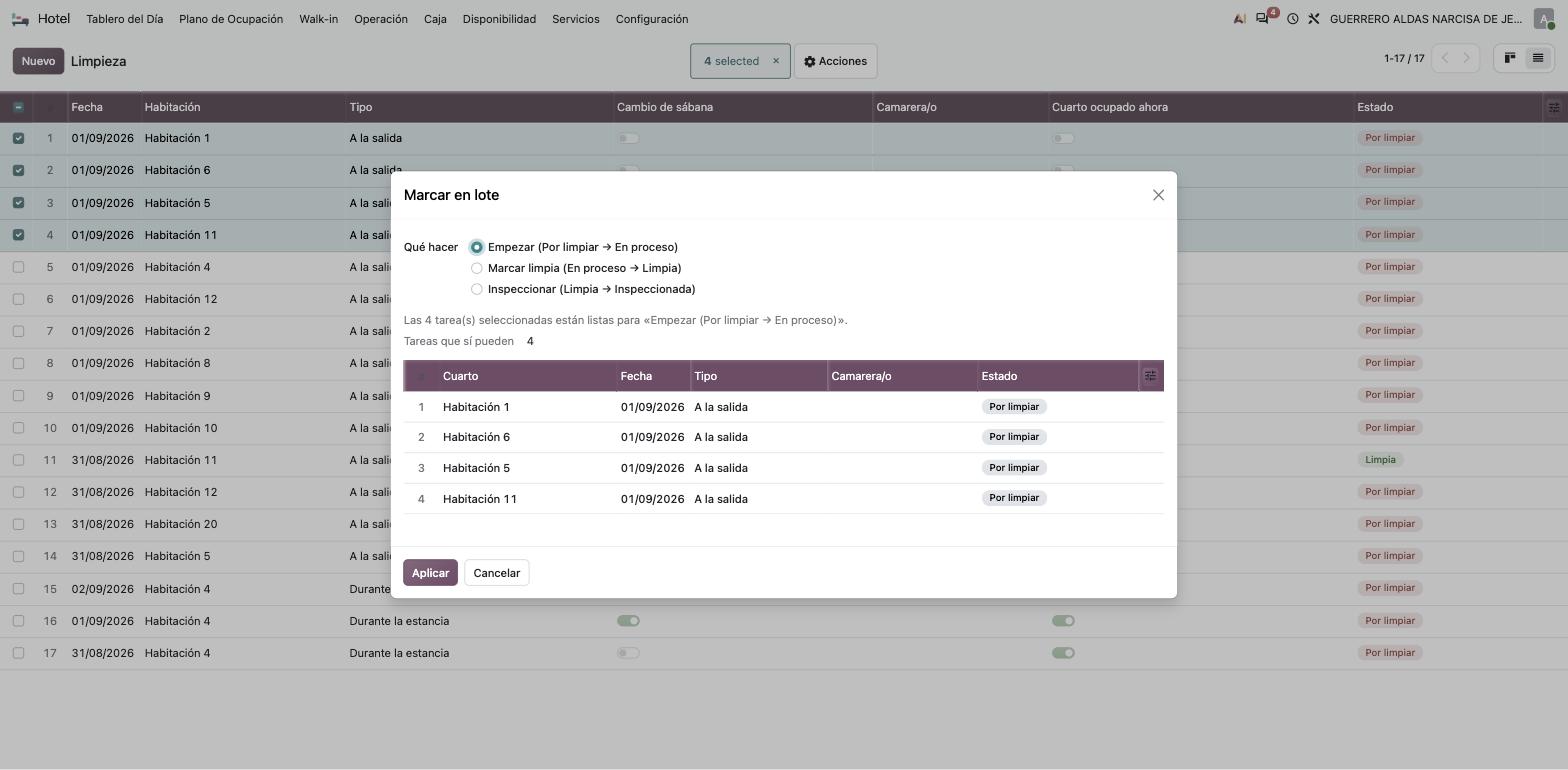The image size is (1568, 770).
Task: Toggle Cambio de sábana for row 16
Action: (628, 621)
